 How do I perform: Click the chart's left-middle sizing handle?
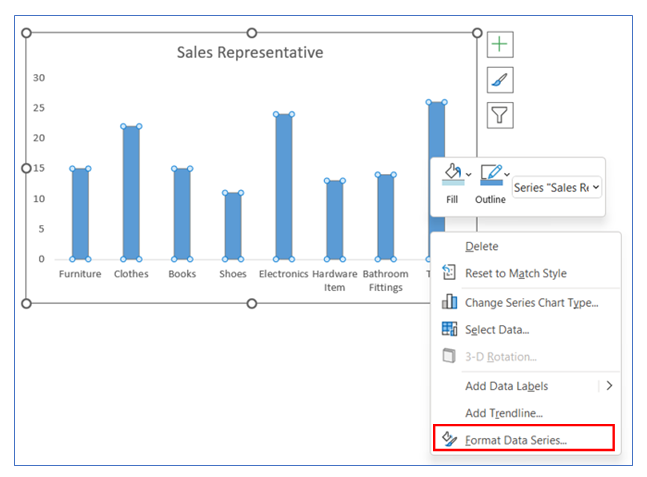click(26, 168)
